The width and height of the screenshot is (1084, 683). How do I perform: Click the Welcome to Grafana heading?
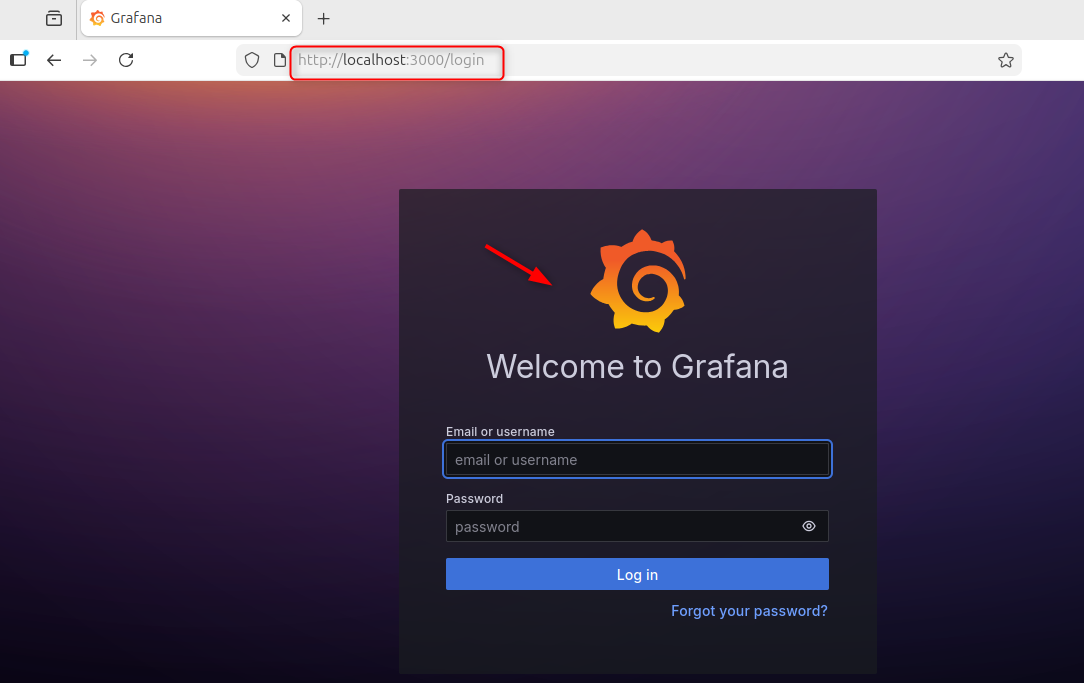click(x=637, y=366)
